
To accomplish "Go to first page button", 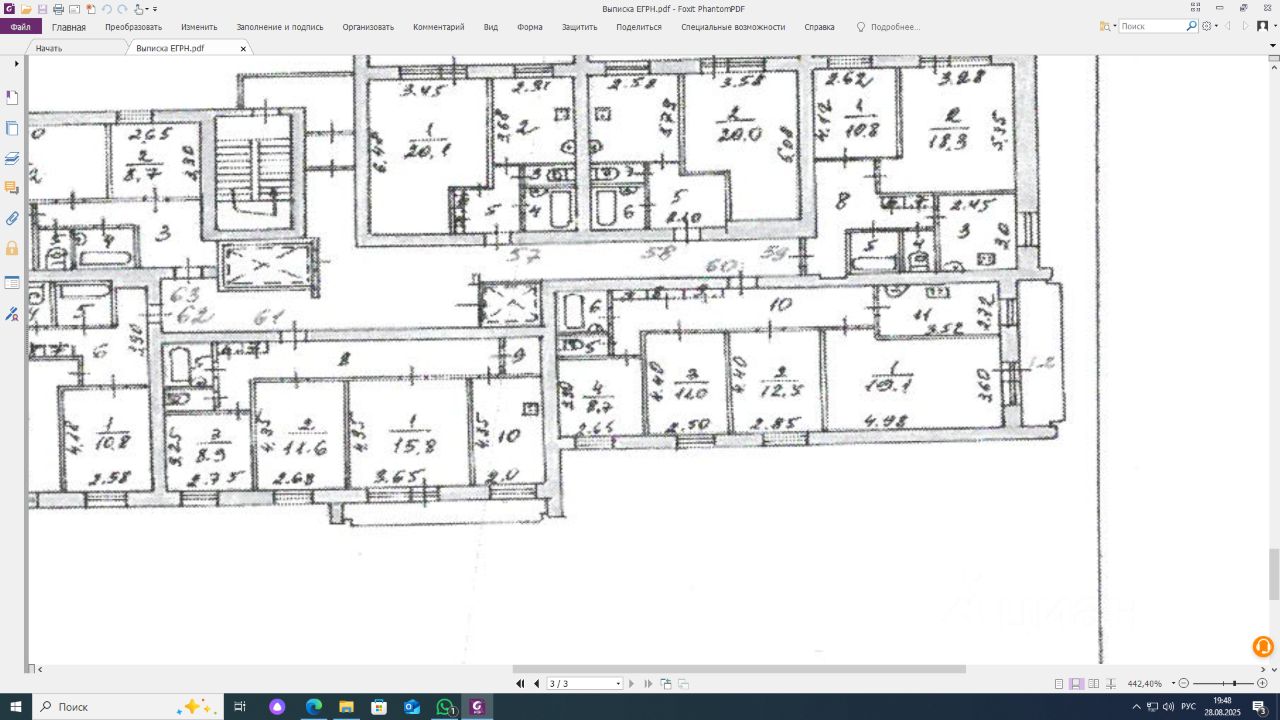I will coord(520,684).
